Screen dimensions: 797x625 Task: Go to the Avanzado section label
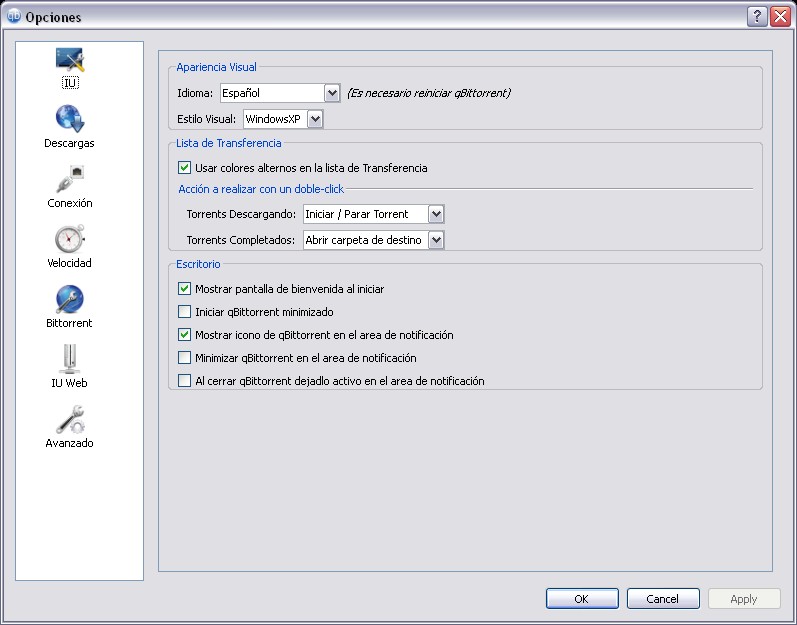pyautogui.click(x=69, y=443)
